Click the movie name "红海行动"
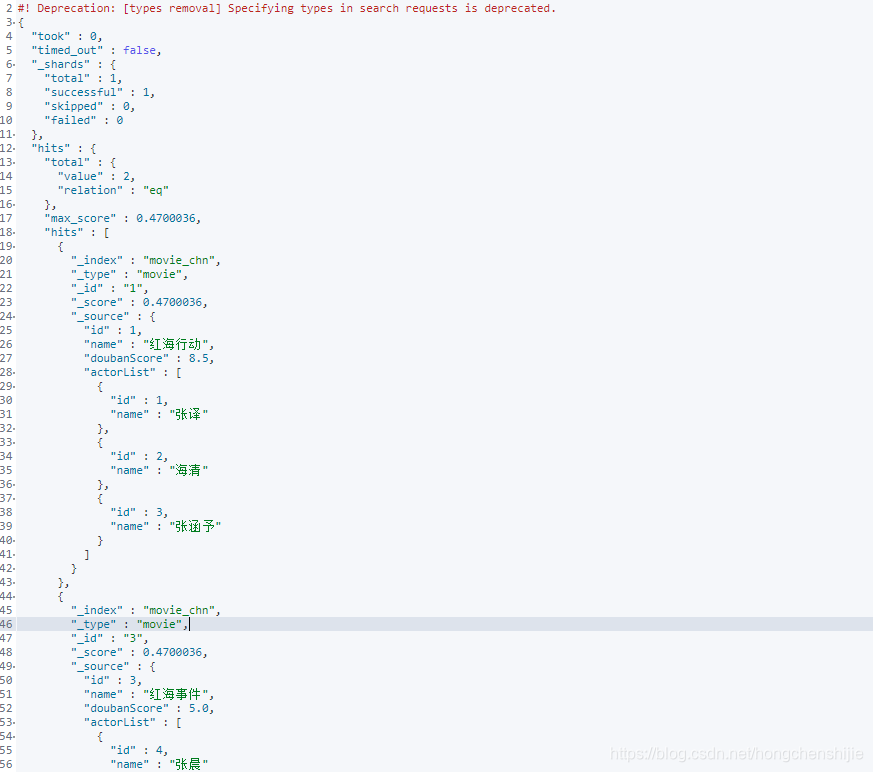Image resolution: width=873 pixels, height=772 pixels. [175, 345]
